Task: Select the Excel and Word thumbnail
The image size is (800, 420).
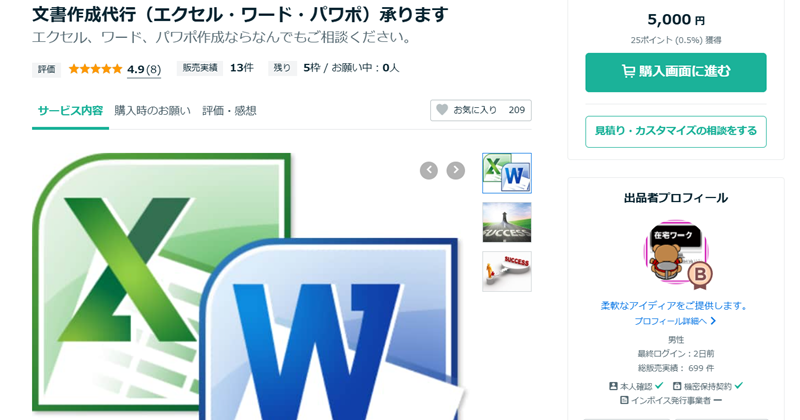Action: (x=507, y=173)
